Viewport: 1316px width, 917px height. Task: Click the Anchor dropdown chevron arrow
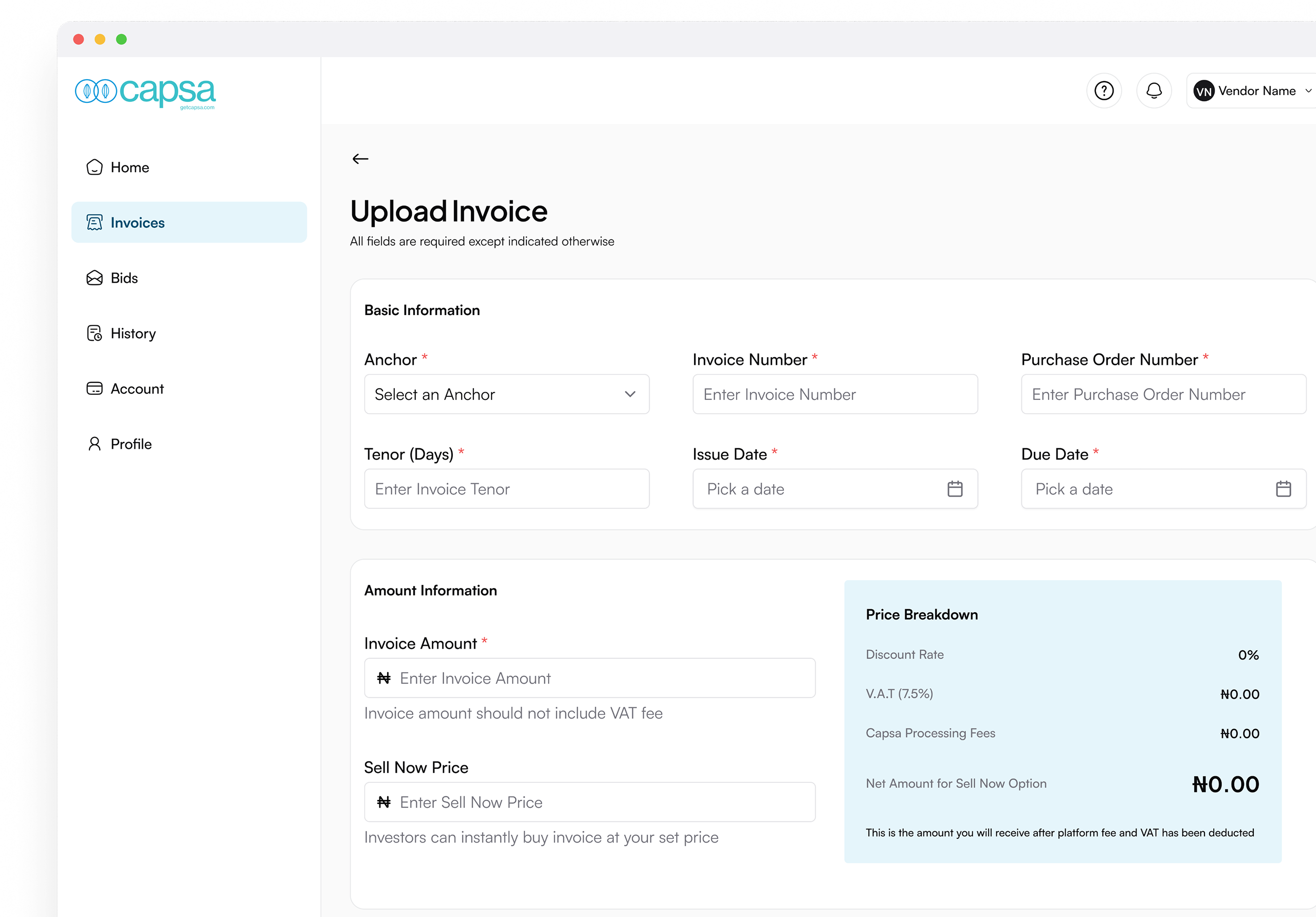coord(630,394)
